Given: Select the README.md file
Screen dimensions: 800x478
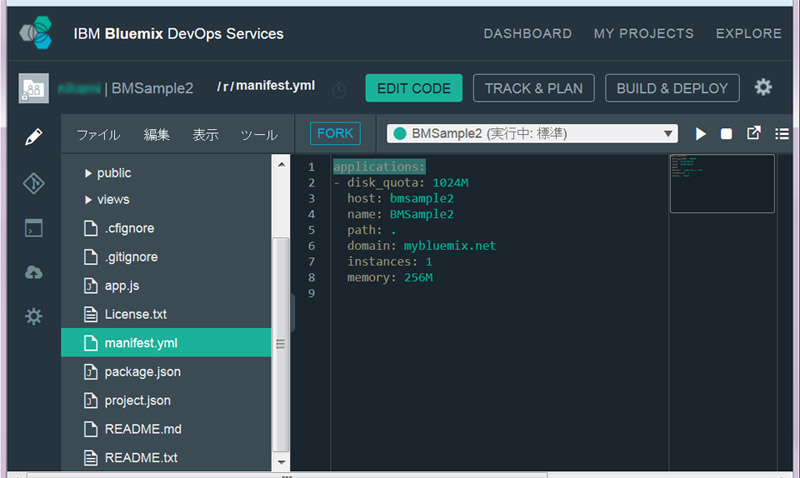Looking at the screenshot, I should pos(166,429).
